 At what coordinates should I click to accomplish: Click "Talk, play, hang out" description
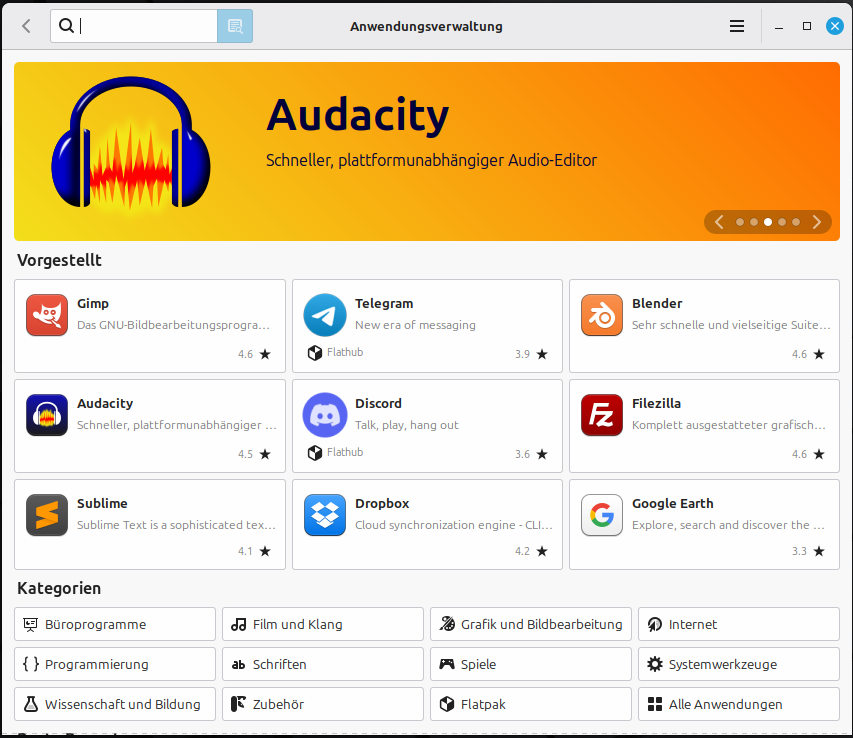407,425
